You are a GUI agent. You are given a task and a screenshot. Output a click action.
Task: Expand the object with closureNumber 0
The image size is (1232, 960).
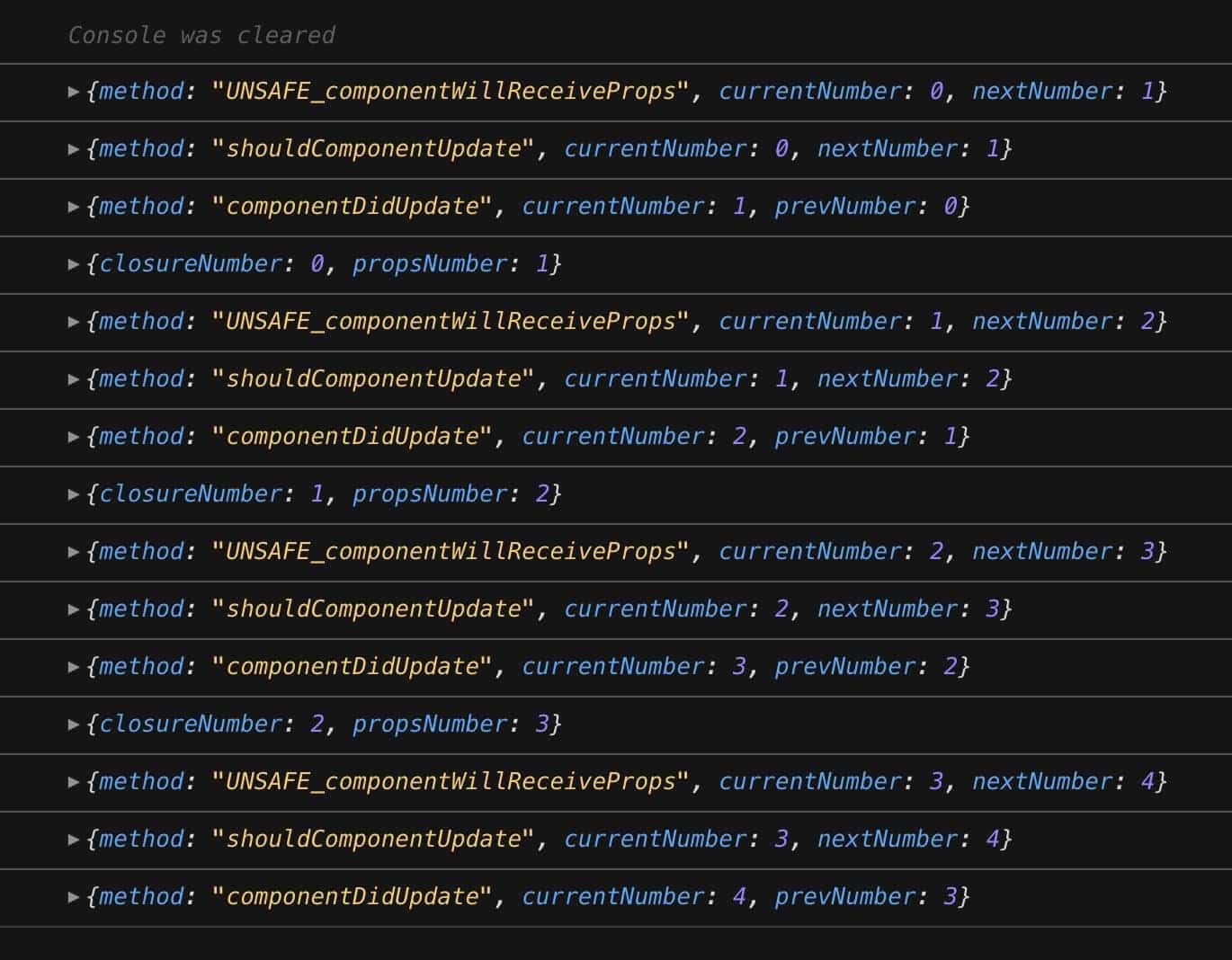tap(74, 265)
